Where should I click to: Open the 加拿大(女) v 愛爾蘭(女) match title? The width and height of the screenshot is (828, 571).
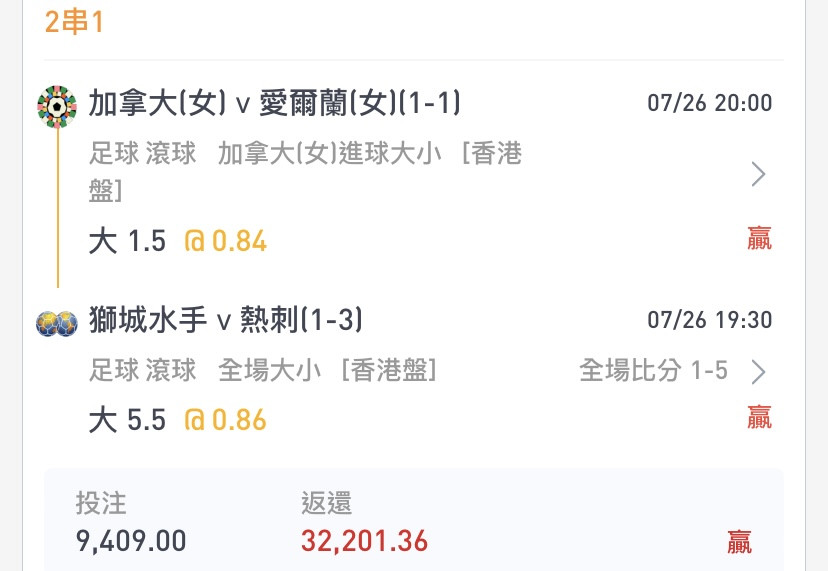click(275, 104)
